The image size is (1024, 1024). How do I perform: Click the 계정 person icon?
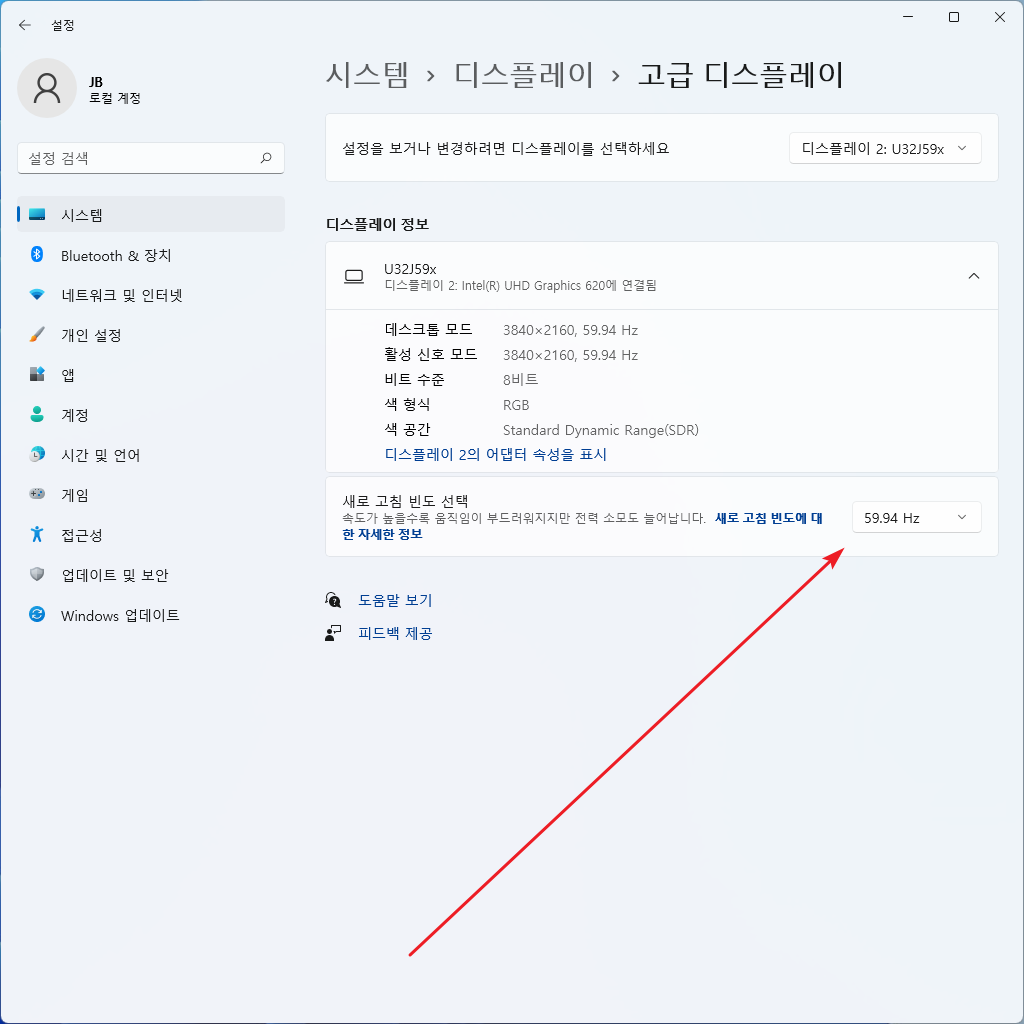[x=37, y=414]
